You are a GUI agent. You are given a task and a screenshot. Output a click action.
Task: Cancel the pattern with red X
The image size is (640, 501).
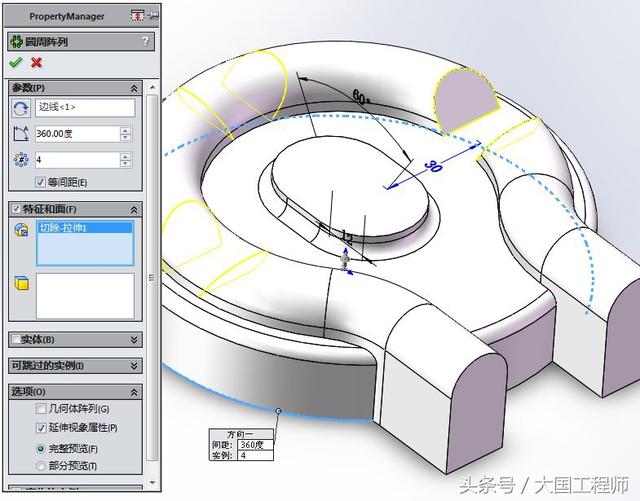tap(36, 62)
